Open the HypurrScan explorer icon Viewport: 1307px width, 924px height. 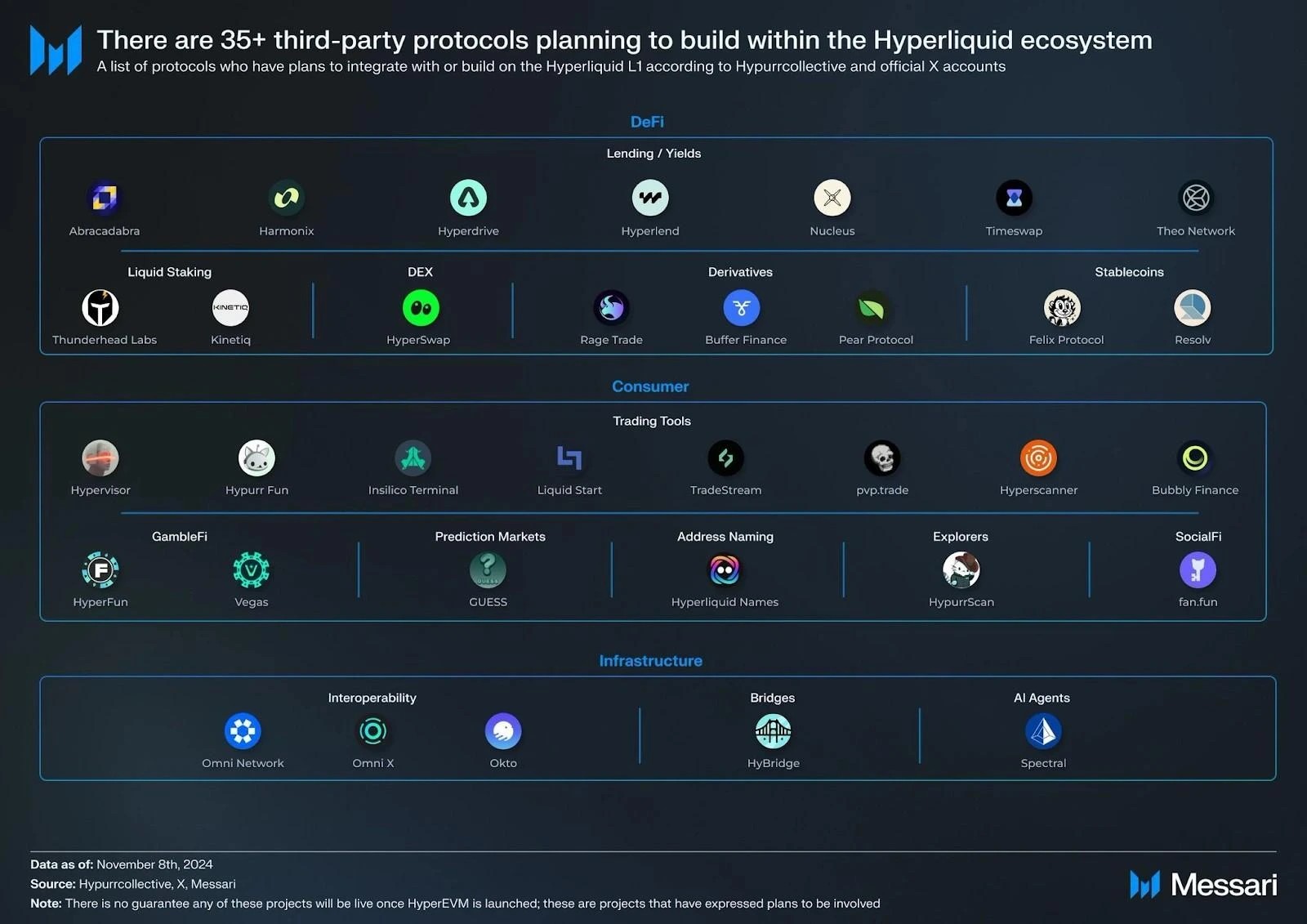point(961,569)
